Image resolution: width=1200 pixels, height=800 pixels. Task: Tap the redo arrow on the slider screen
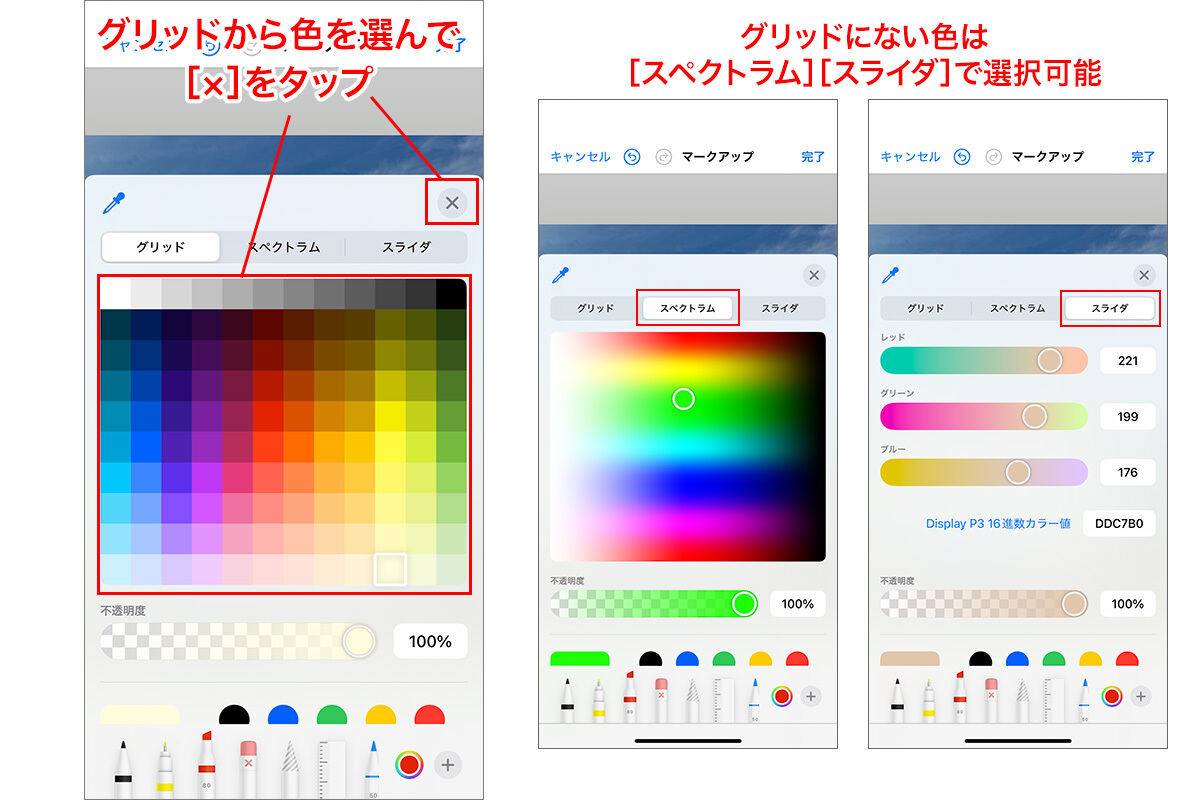click(993, 157)
